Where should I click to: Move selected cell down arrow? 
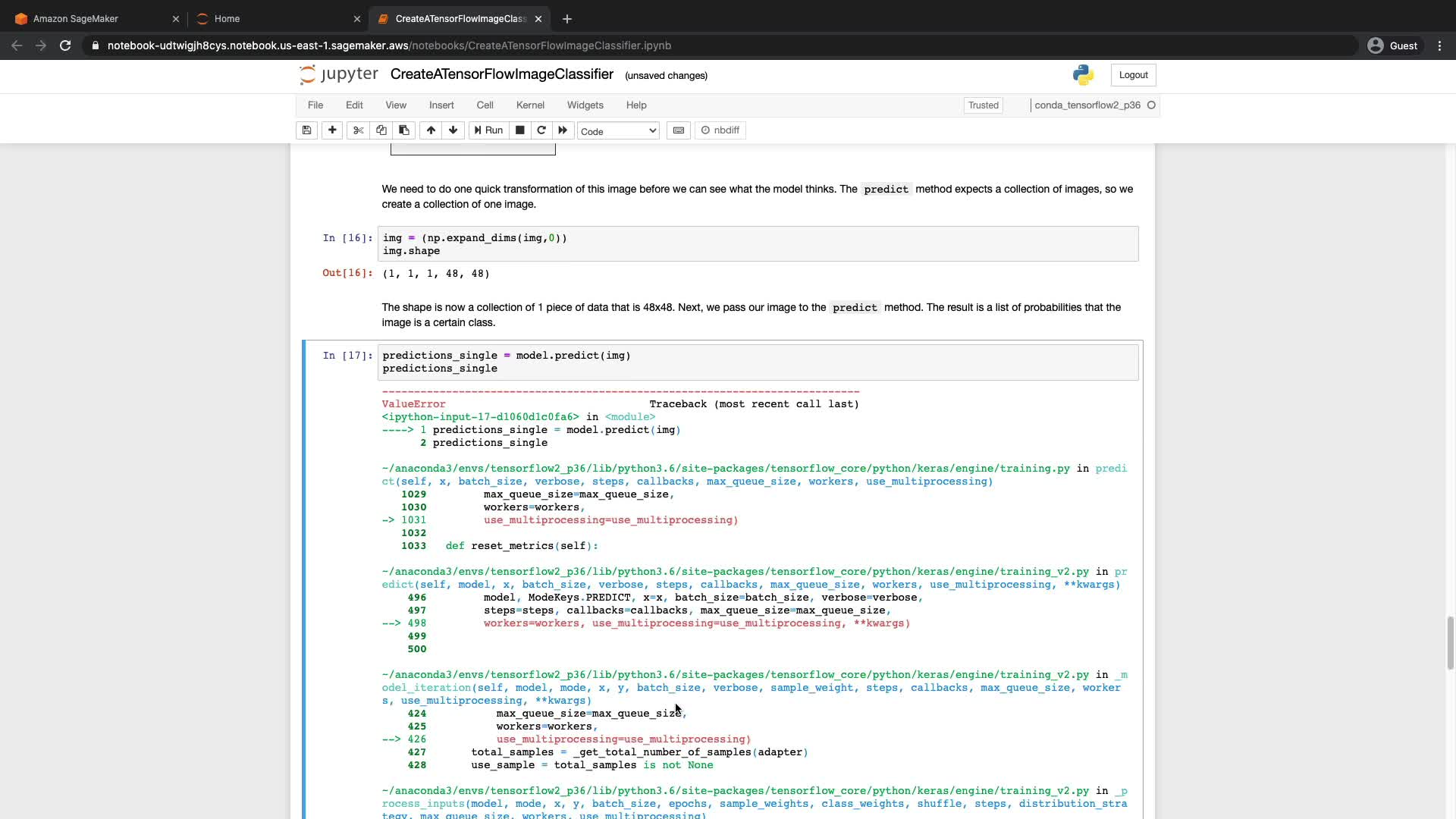click(453, 130)
